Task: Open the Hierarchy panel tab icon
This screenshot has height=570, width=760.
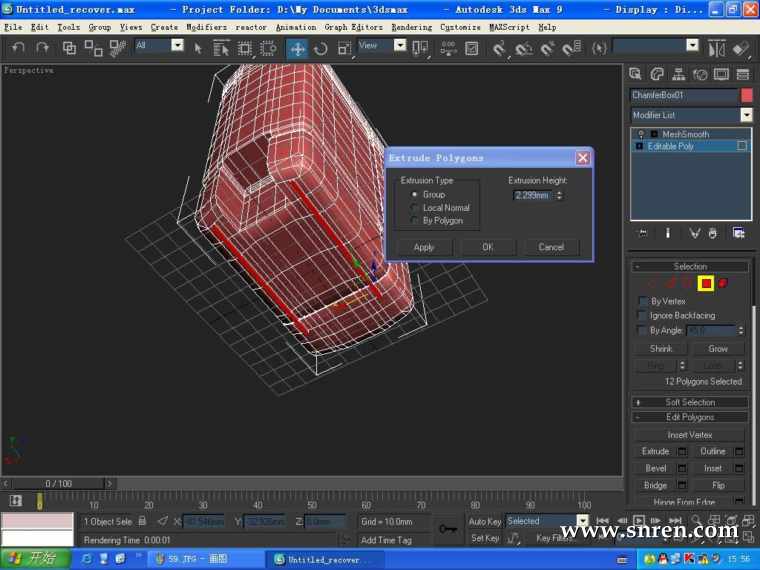Action: tap(679, 74)
